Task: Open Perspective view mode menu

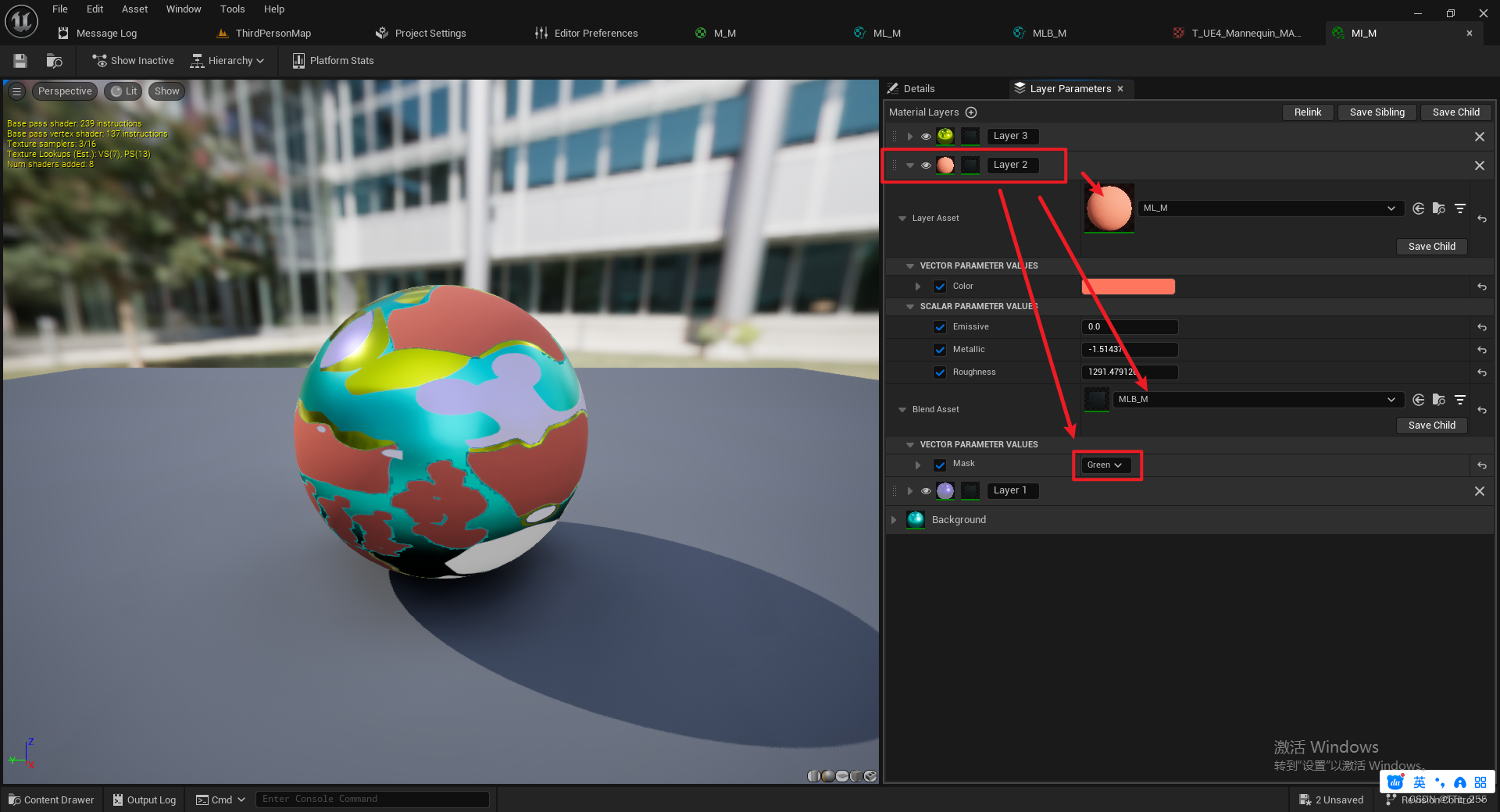Action: click(65, 91)
